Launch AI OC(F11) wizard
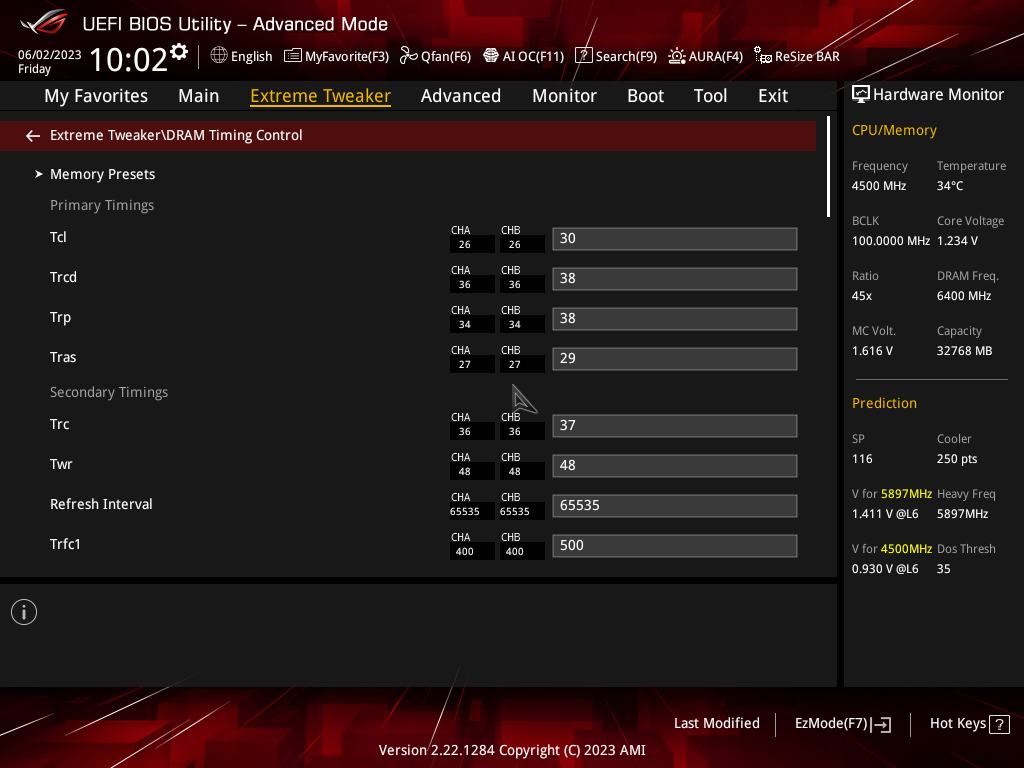The height and width of the screenshot is (768, 1024). tap(523, 56)
